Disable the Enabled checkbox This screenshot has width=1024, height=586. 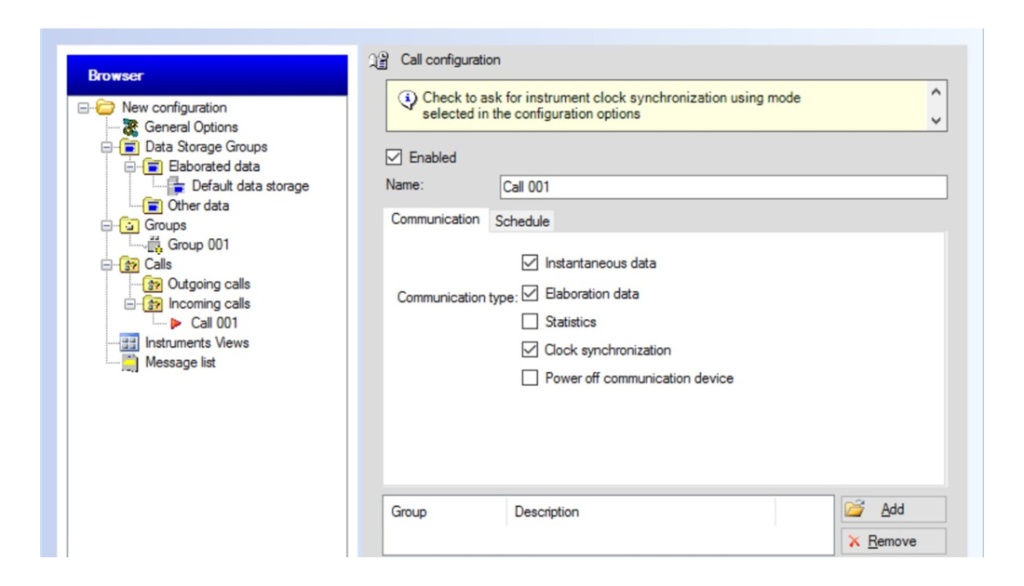(x=394, y=158)
